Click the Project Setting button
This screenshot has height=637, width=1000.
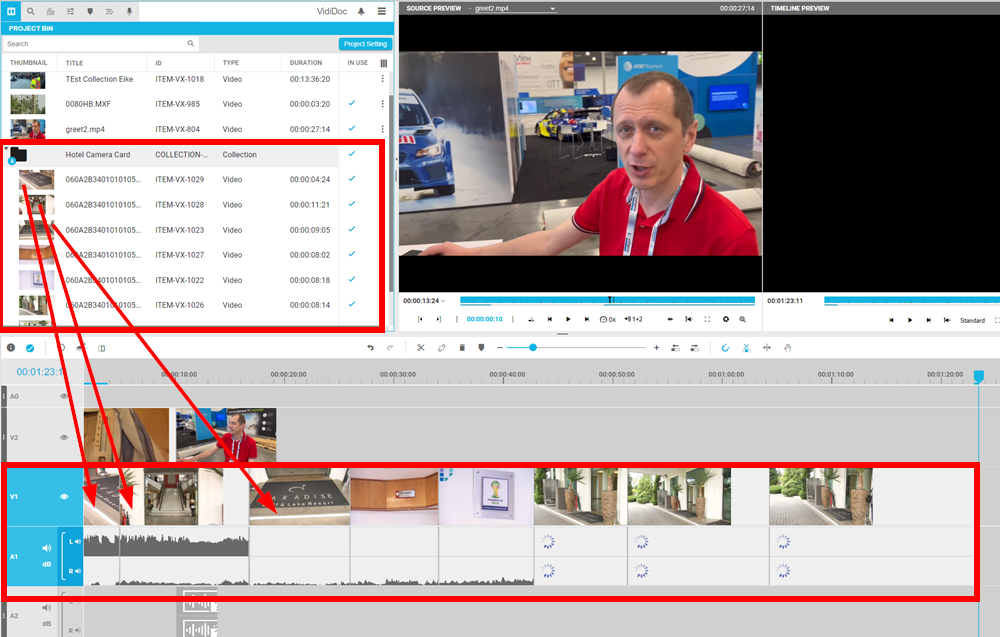point(365,44)
